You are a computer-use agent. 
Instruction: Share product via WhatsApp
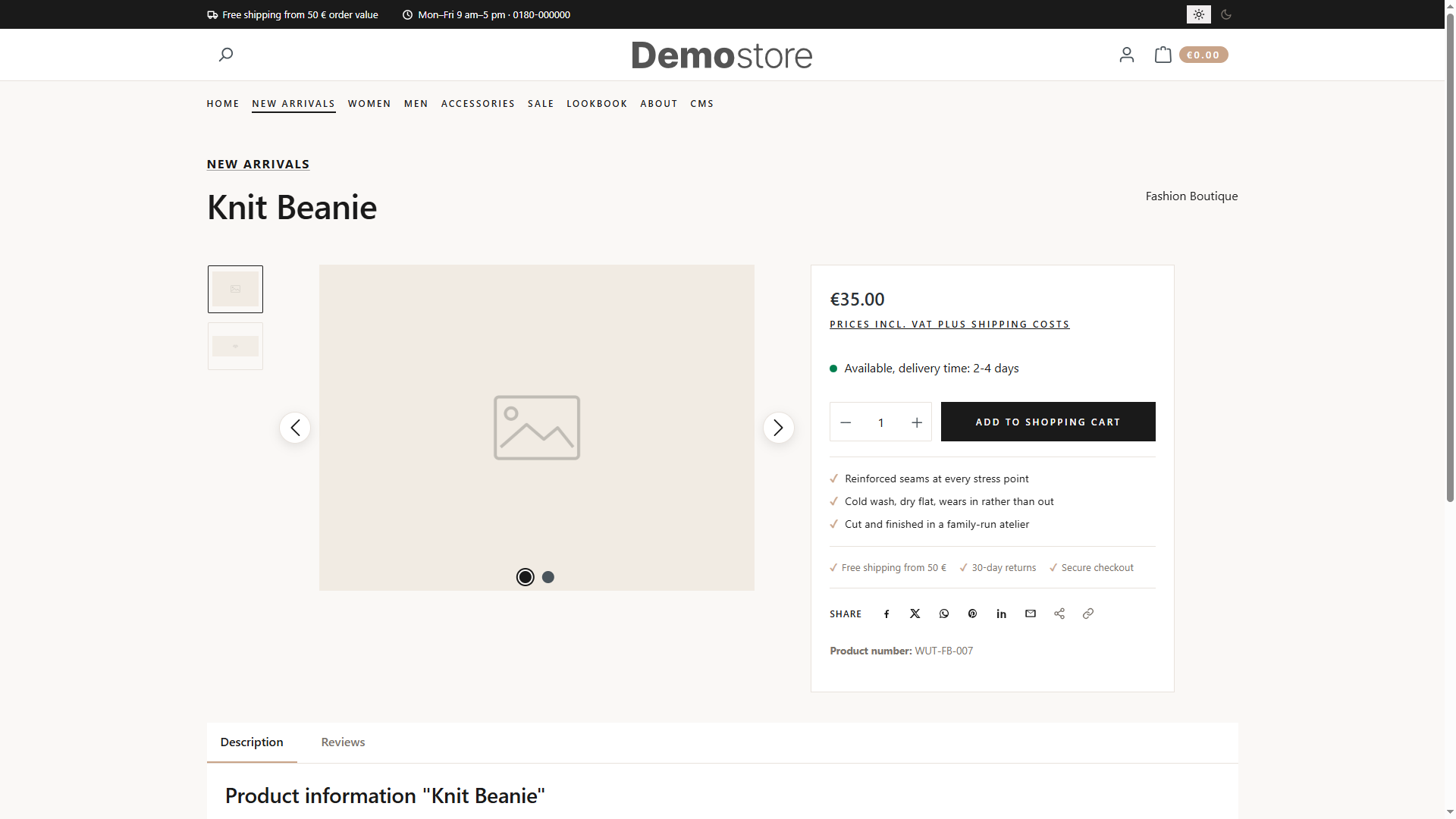(x=944, y=613)
